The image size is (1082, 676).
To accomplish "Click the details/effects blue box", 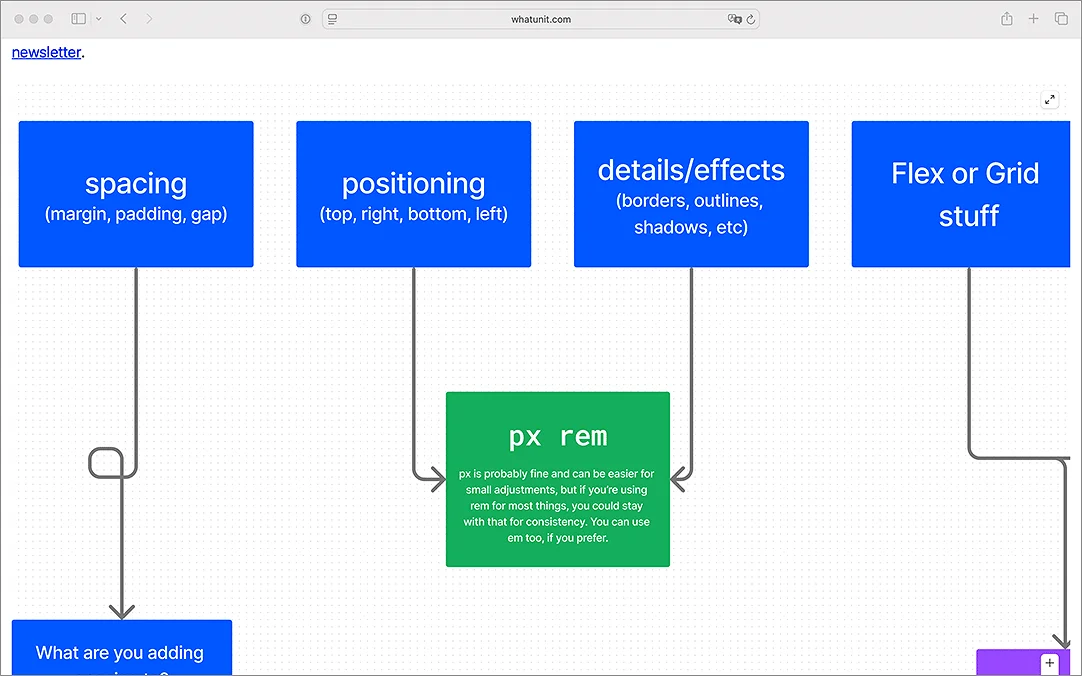I will click(691, 194).
